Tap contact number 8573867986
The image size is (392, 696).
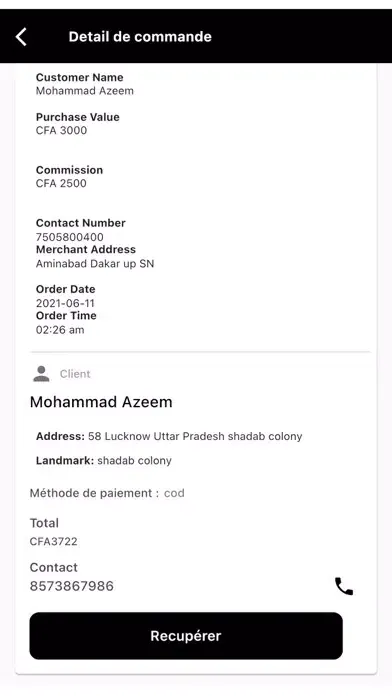pos(71,586)
